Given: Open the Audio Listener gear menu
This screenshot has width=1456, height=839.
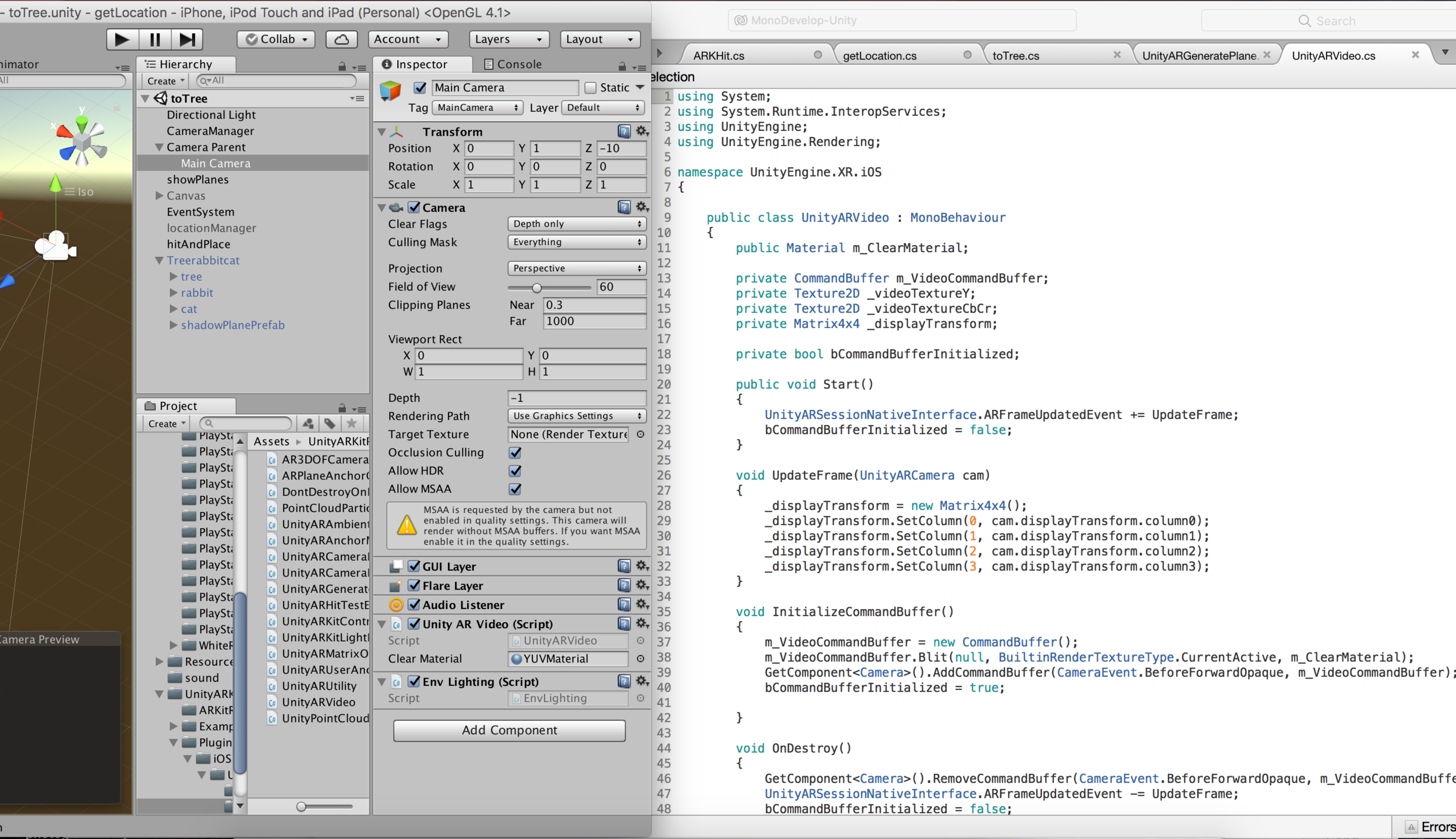Looking at the screenshot, I should [x=641, y=604].
